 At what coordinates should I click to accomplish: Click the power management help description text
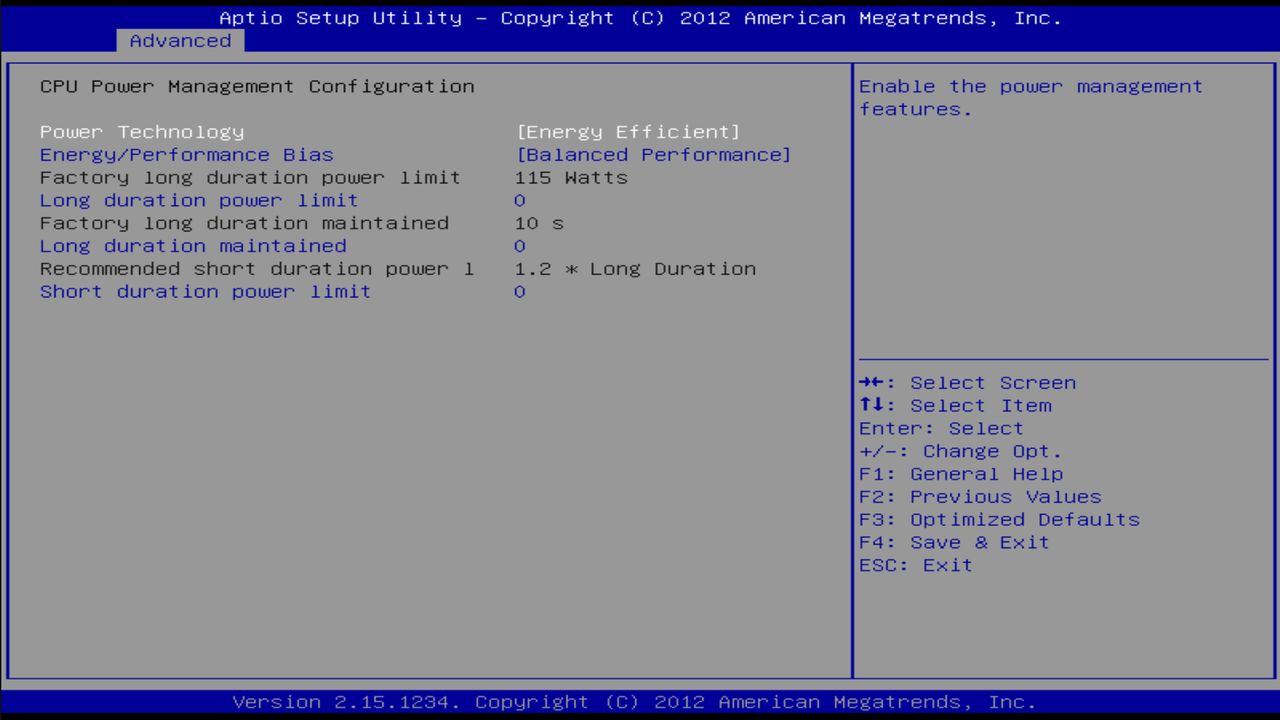[1031, 98]
